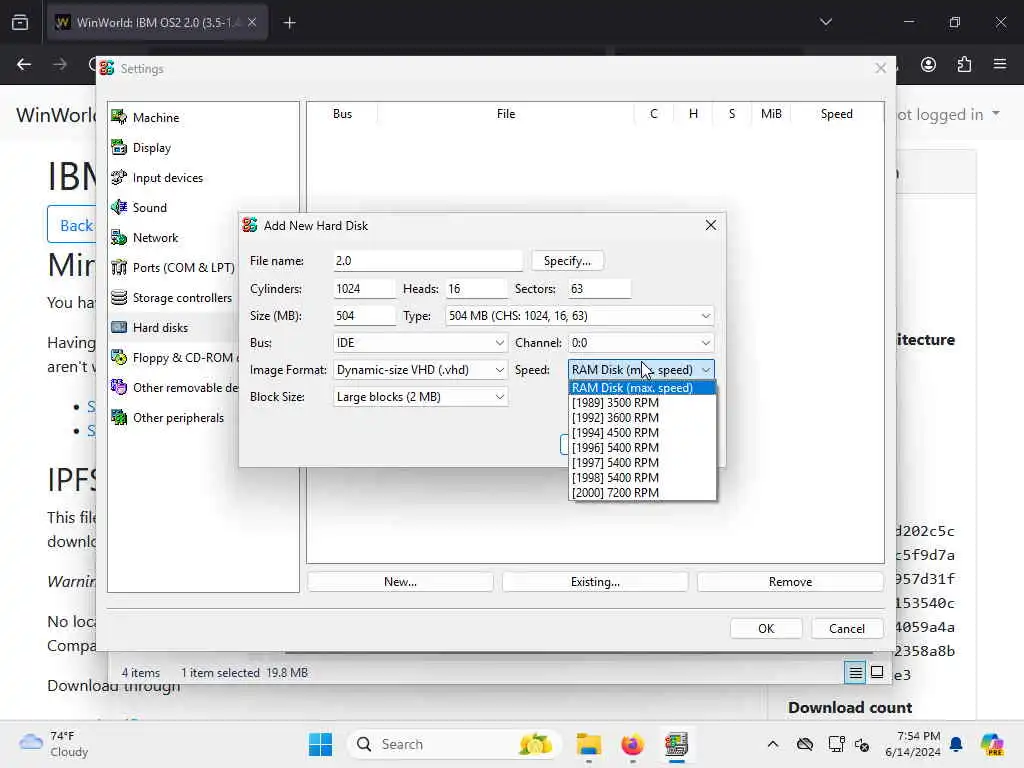
Task: Click the 86Box icon in the taskbar
Action: tap(677, 744)
